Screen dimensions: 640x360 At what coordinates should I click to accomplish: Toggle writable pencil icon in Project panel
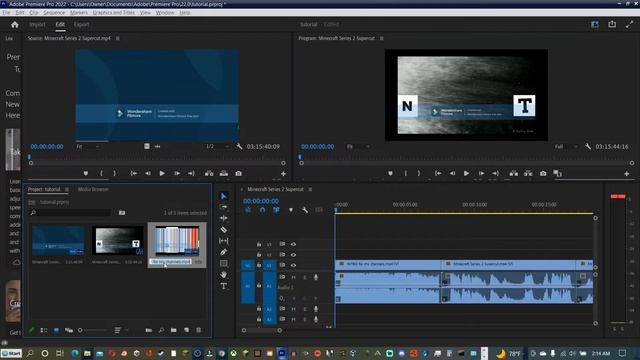coord(31,330)
